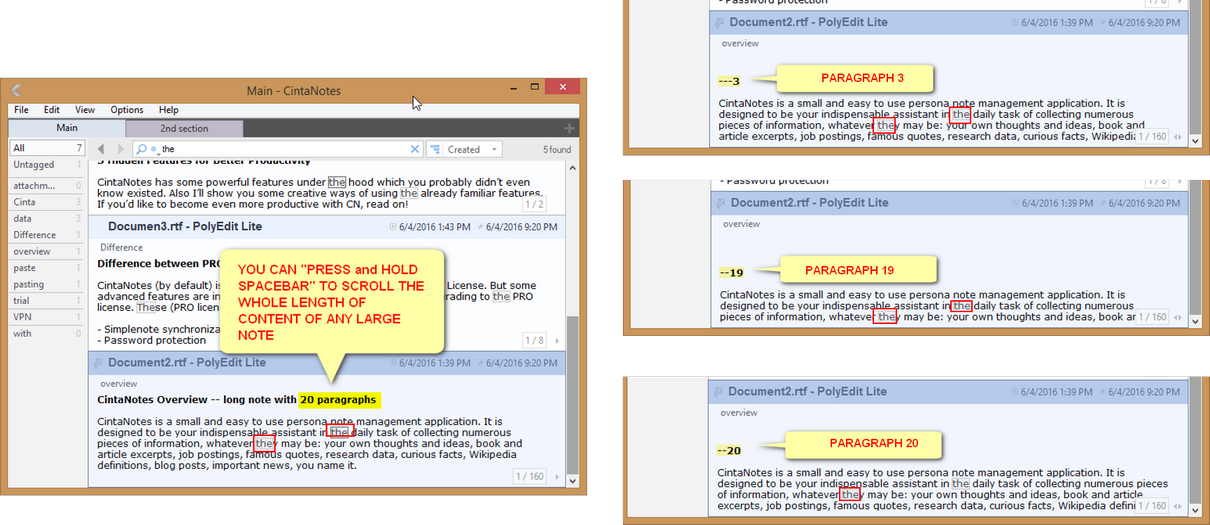Select the with tag
The image size is (1210, 525).
[x=47, y=334]
